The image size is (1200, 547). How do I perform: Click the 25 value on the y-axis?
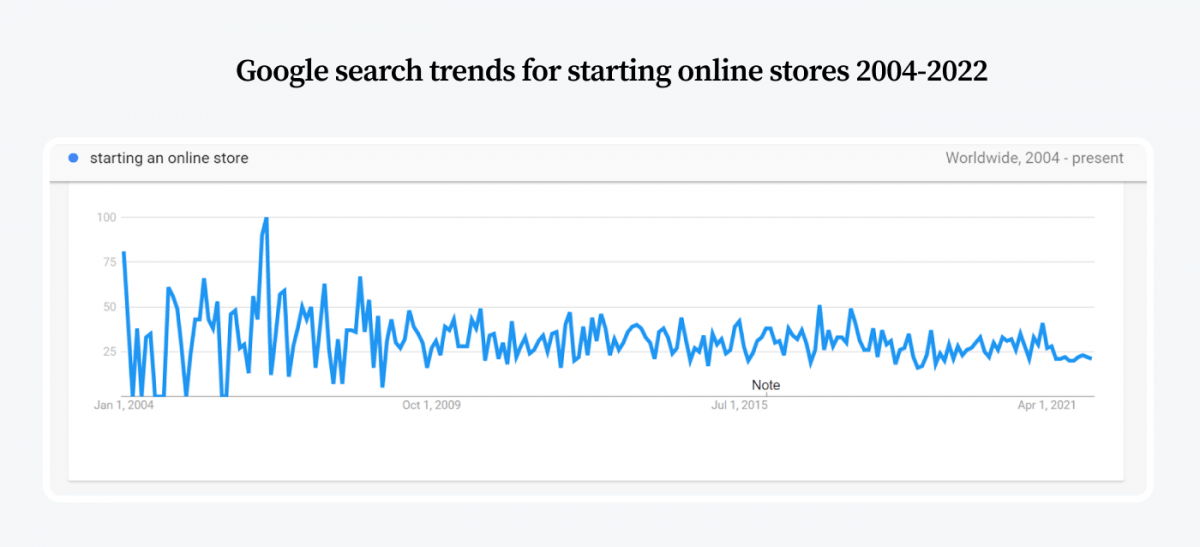[x=109, y=352]
